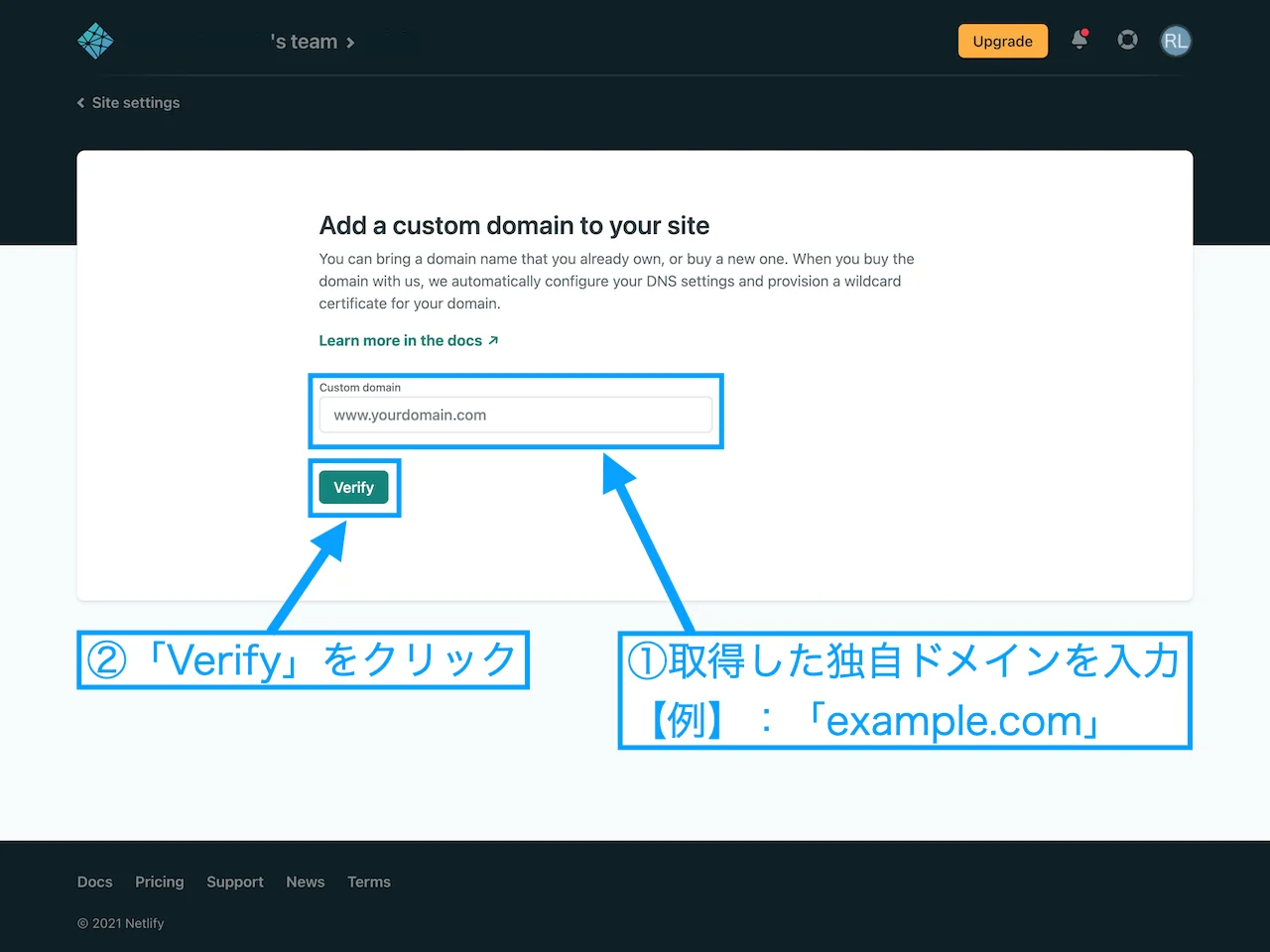Click News in the footer navigation
Screen dimensions: 1270x952
[x=305, y=882]
